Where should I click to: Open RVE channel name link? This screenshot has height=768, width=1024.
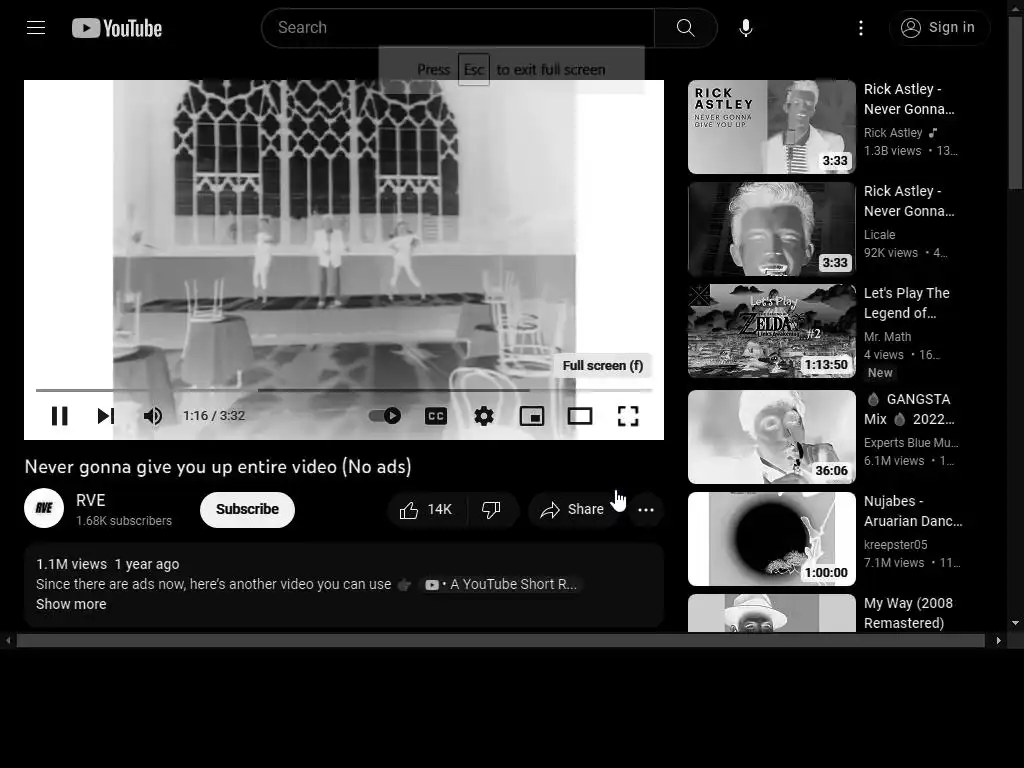(x=91, y=500)
